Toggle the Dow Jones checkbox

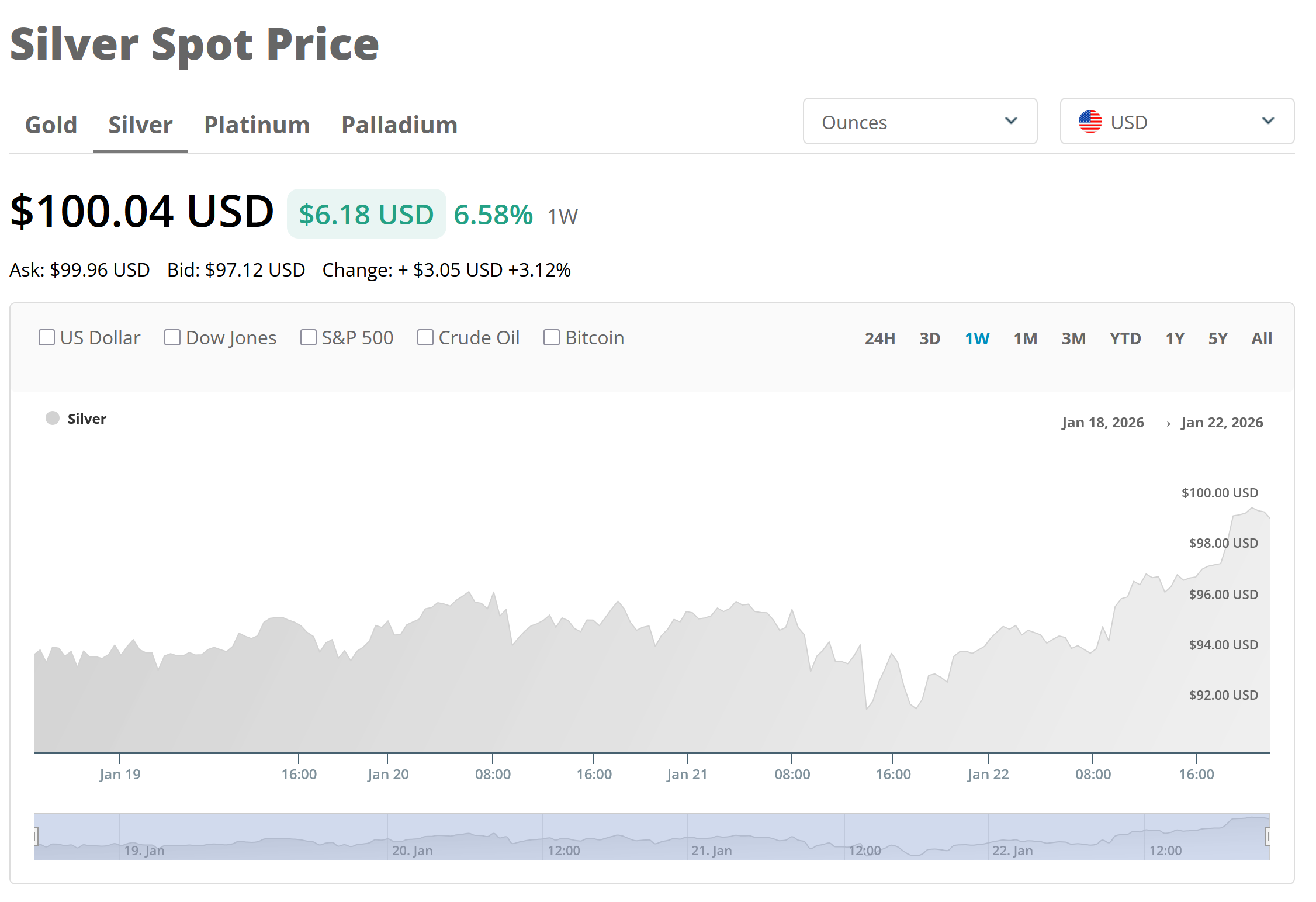(172, 337)
